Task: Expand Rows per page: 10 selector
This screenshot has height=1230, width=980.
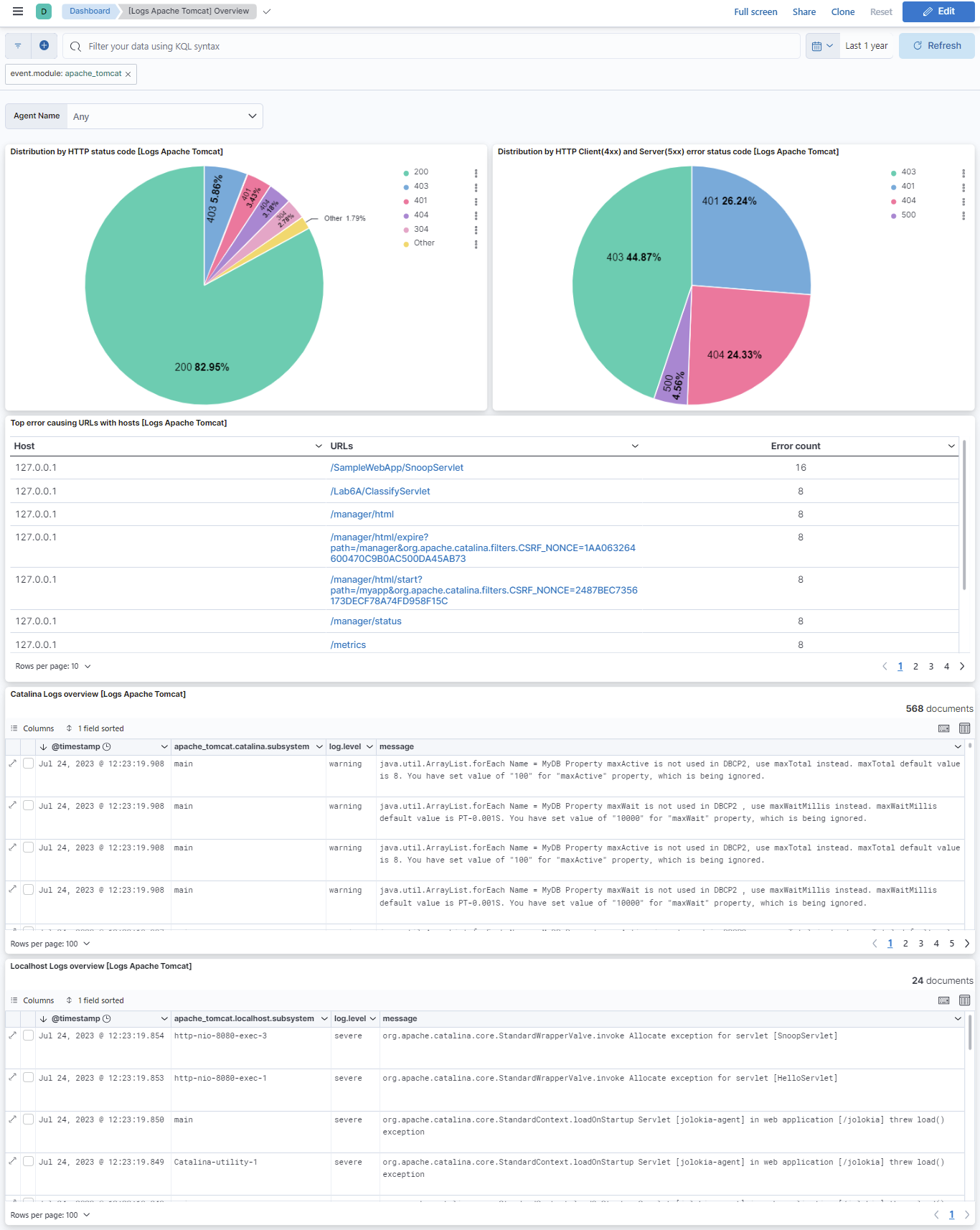Action: click(x=53, y=667)
